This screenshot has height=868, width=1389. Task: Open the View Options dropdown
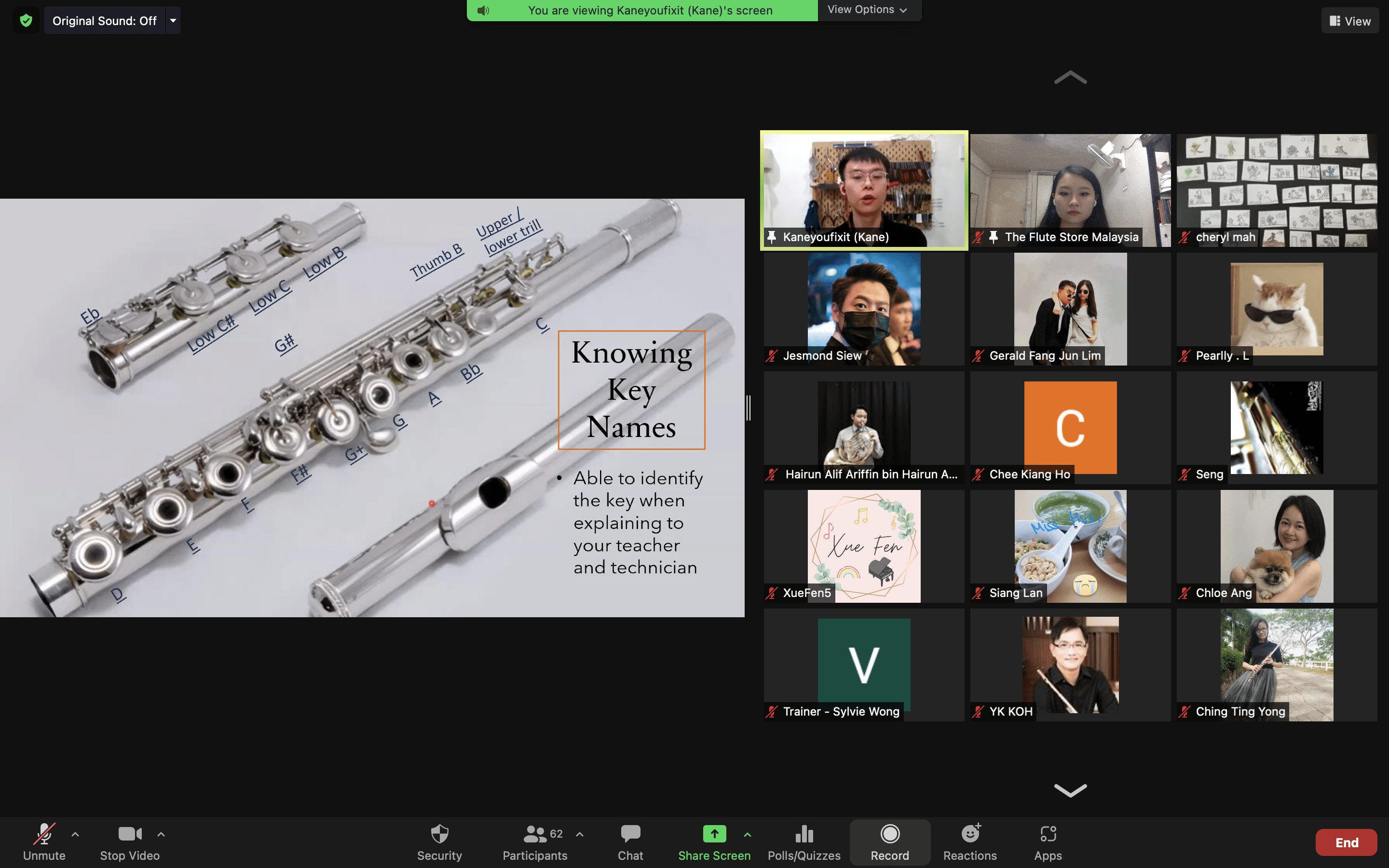868,10
